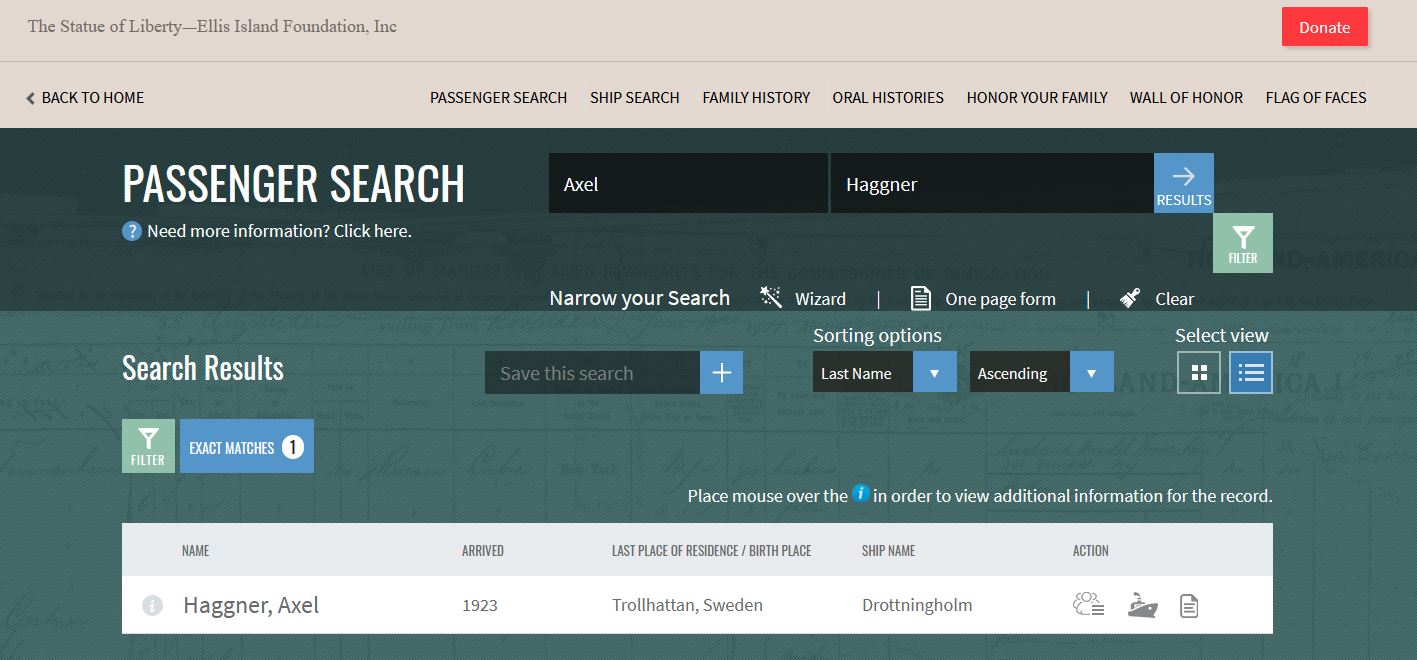Open Ship Search menu item

point(634,97)
